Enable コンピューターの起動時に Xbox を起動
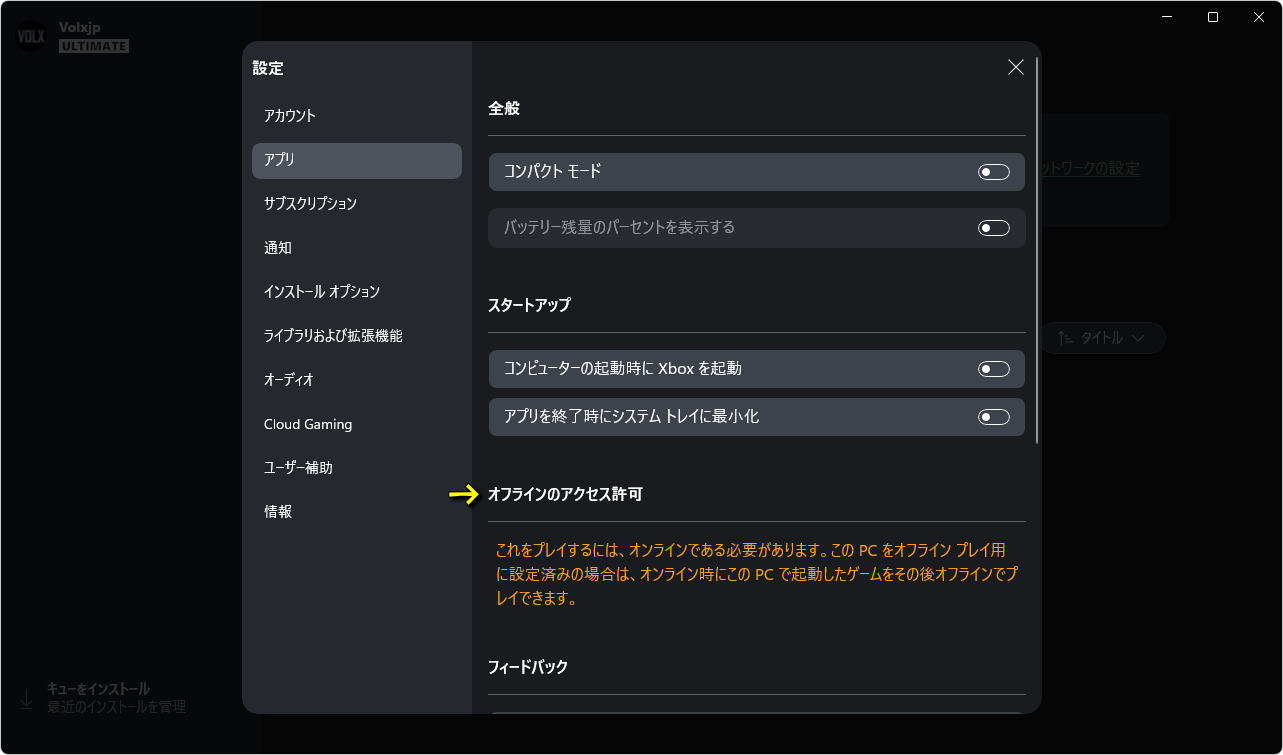1283x755 pixels. (993, 369)
